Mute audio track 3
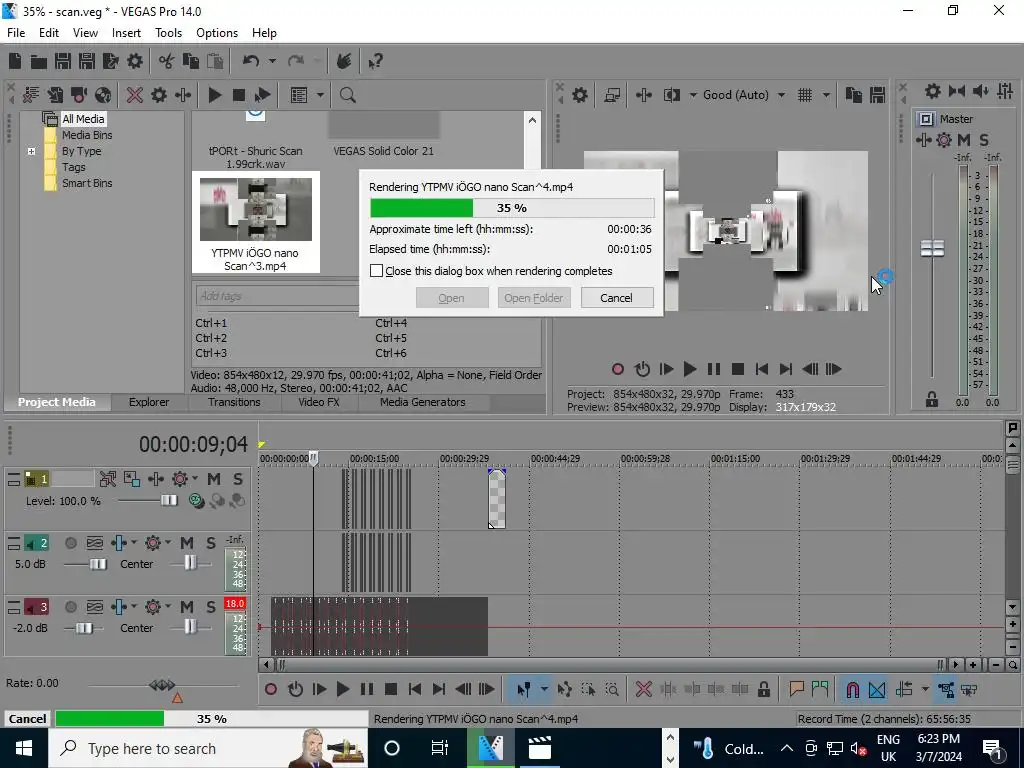Image resolution: width=1024 pixels, height=768 pixels. [187, 607]
